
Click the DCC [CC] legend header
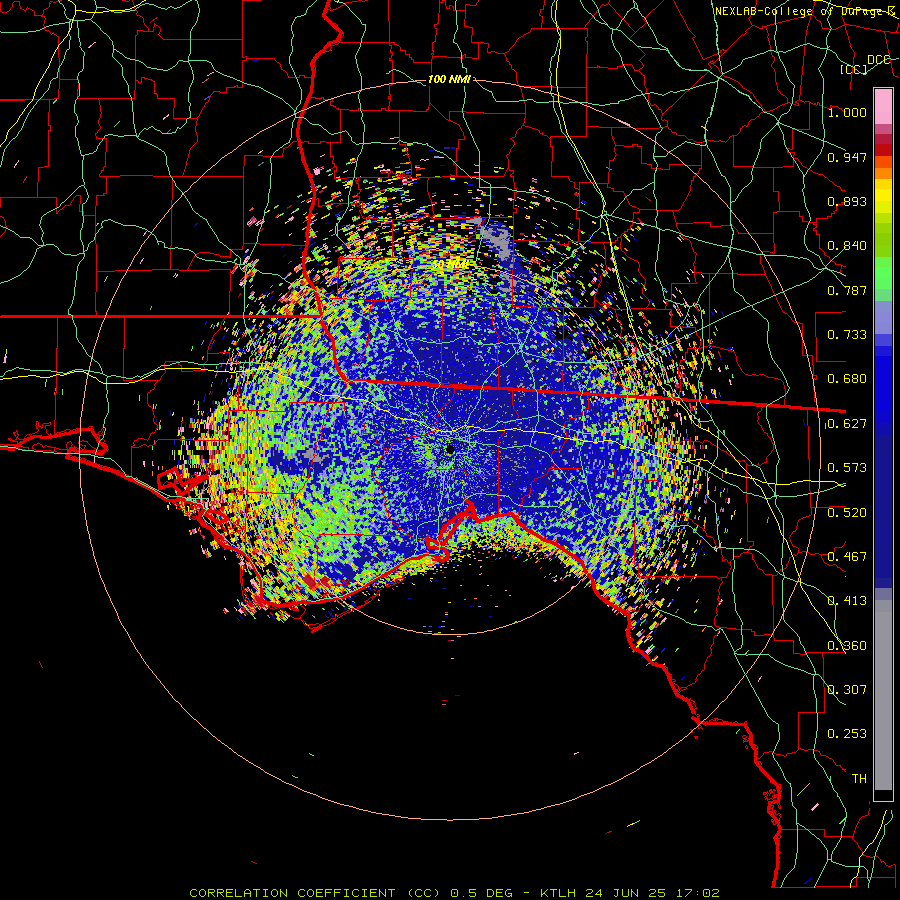pyautogui.click(x=866, y=64)
